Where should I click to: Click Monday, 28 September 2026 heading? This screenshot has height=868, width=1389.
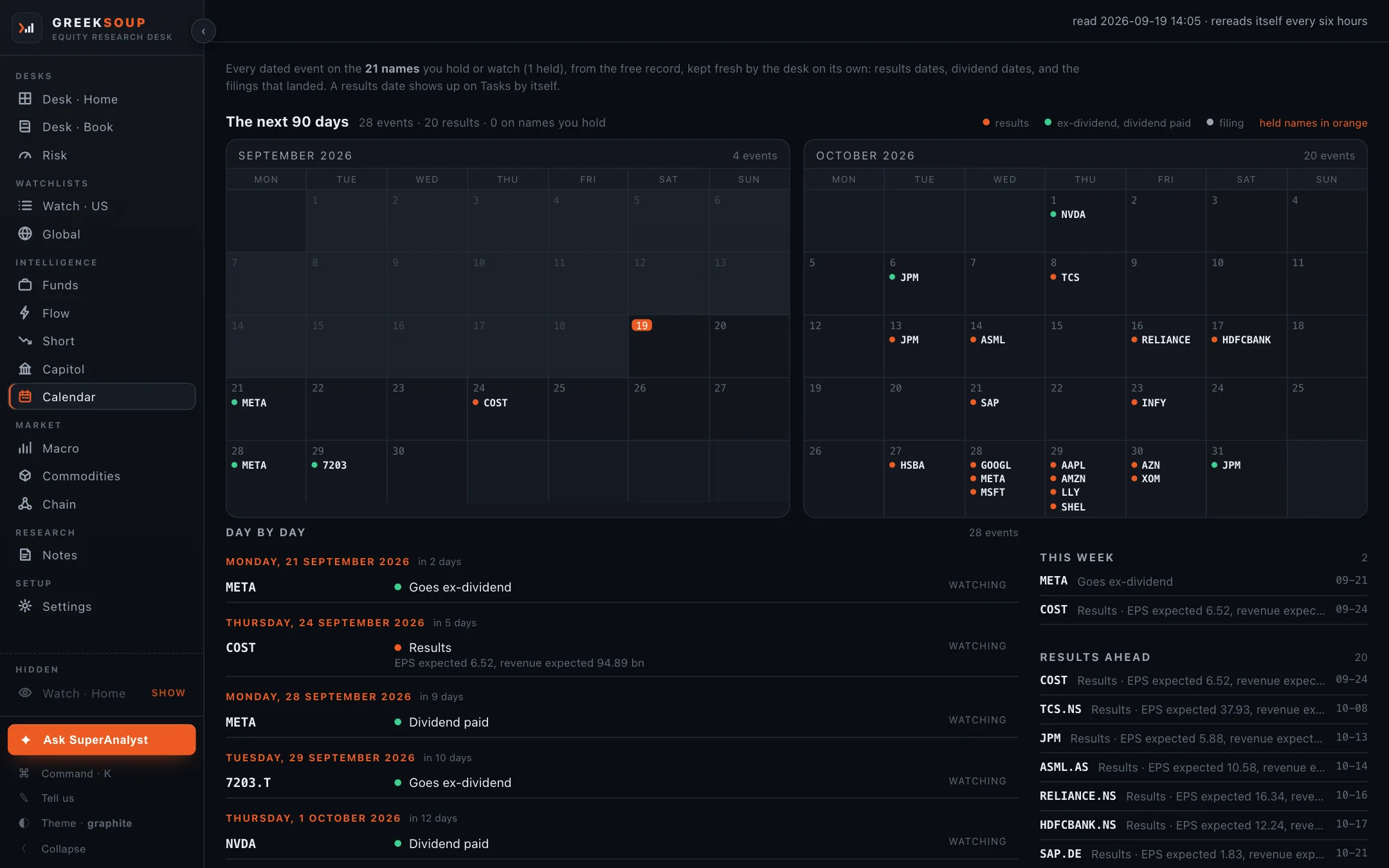(x=318, y=696)
